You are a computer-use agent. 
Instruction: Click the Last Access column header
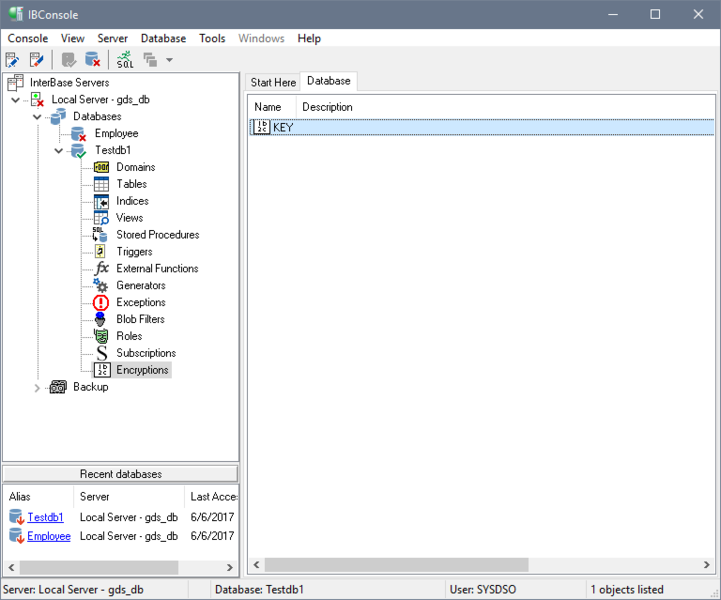click(x=212, y=497)
